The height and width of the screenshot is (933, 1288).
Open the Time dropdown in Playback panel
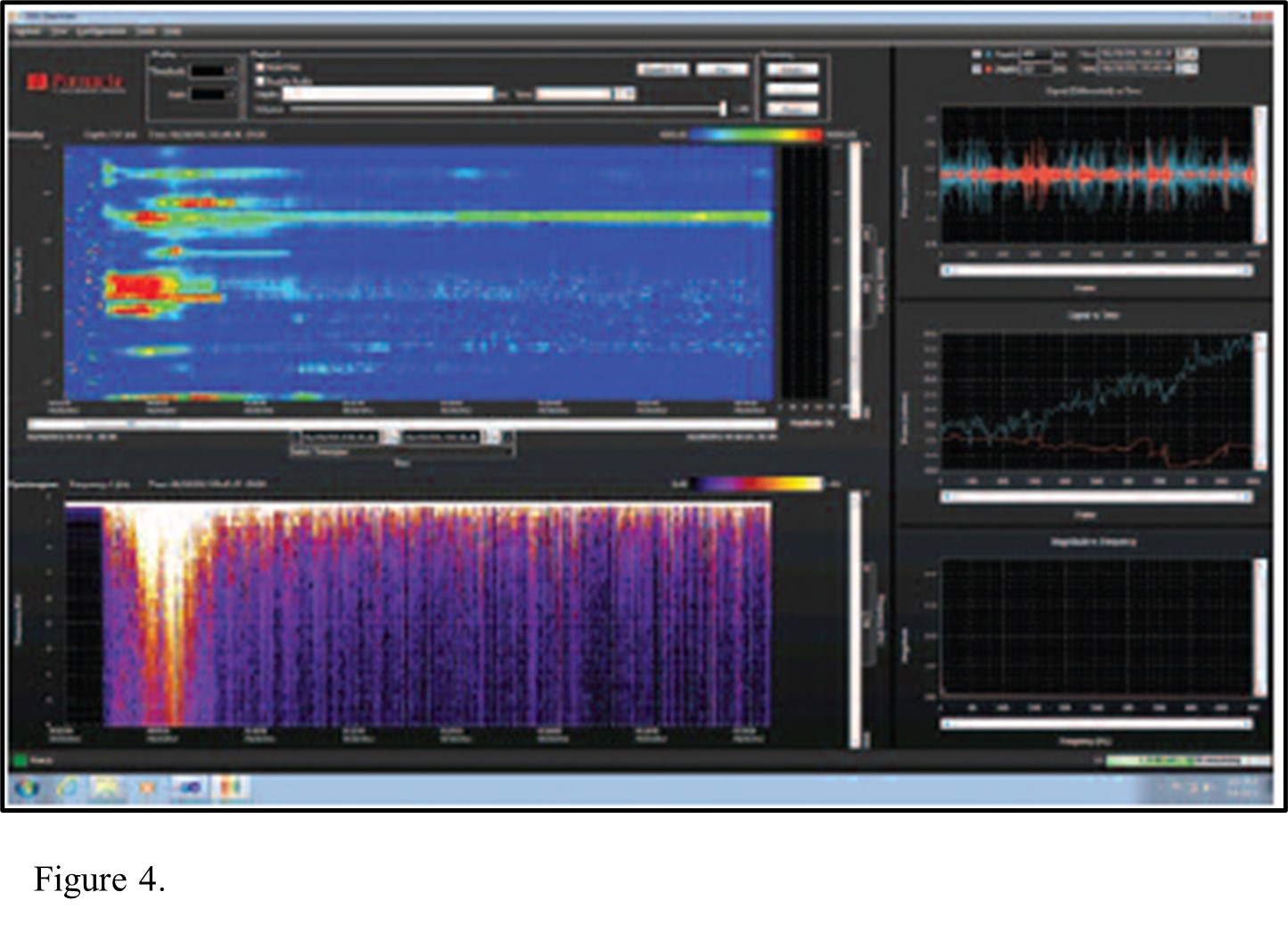[x=625, y=94]
